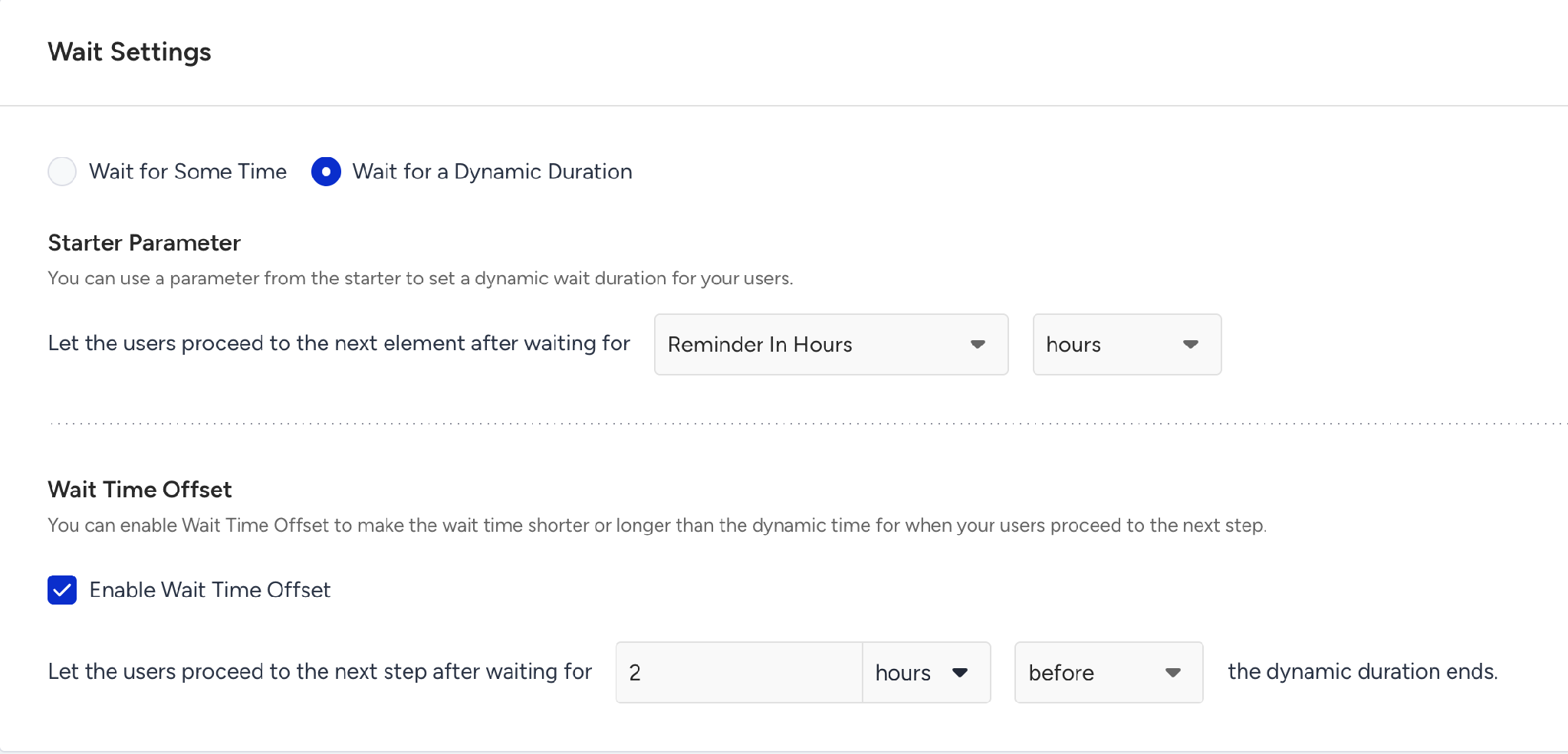The height and width of the screenshot is (754, 1568).
Task: Open the offset hours unit dropdown
Action: [926, 672]
